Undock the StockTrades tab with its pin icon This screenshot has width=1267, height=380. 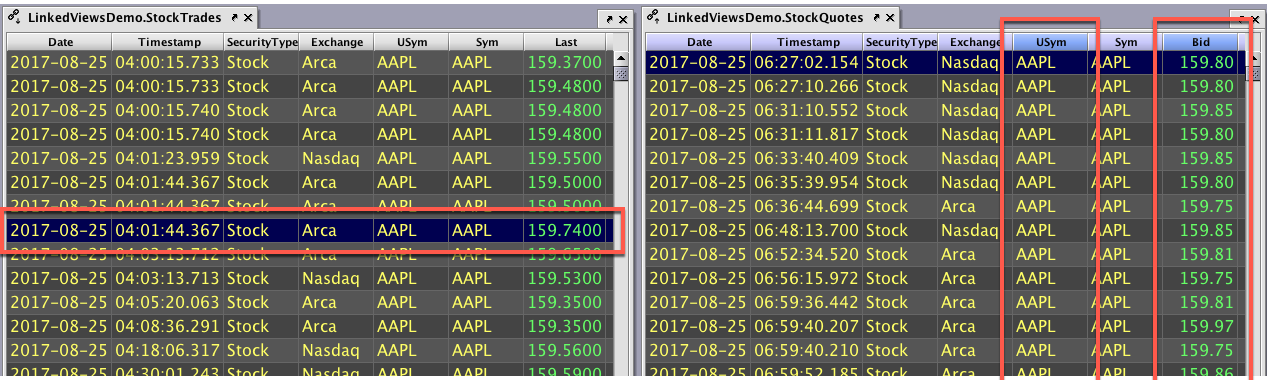pos(233,17)
